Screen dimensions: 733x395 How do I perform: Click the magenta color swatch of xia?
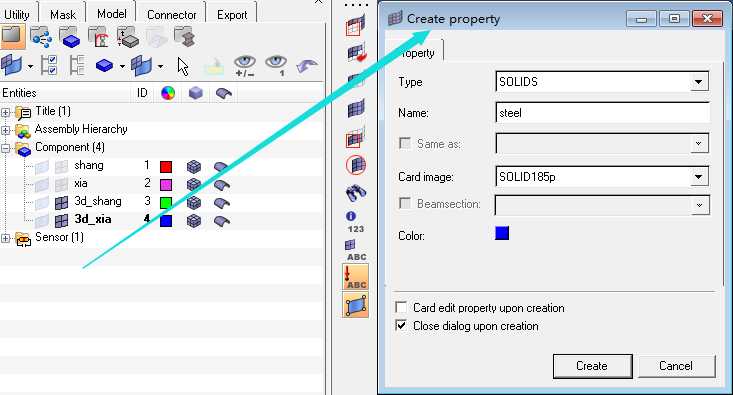166,185
